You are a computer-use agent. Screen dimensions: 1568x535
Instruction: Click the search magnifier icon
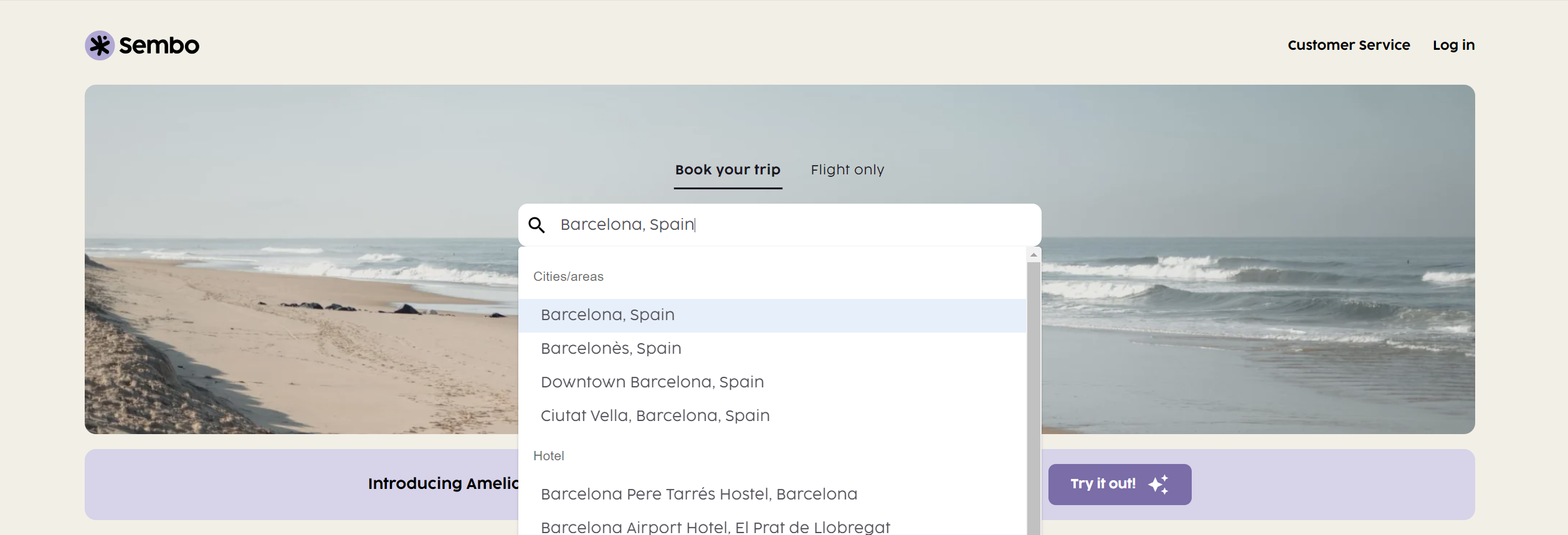point(537,225)
